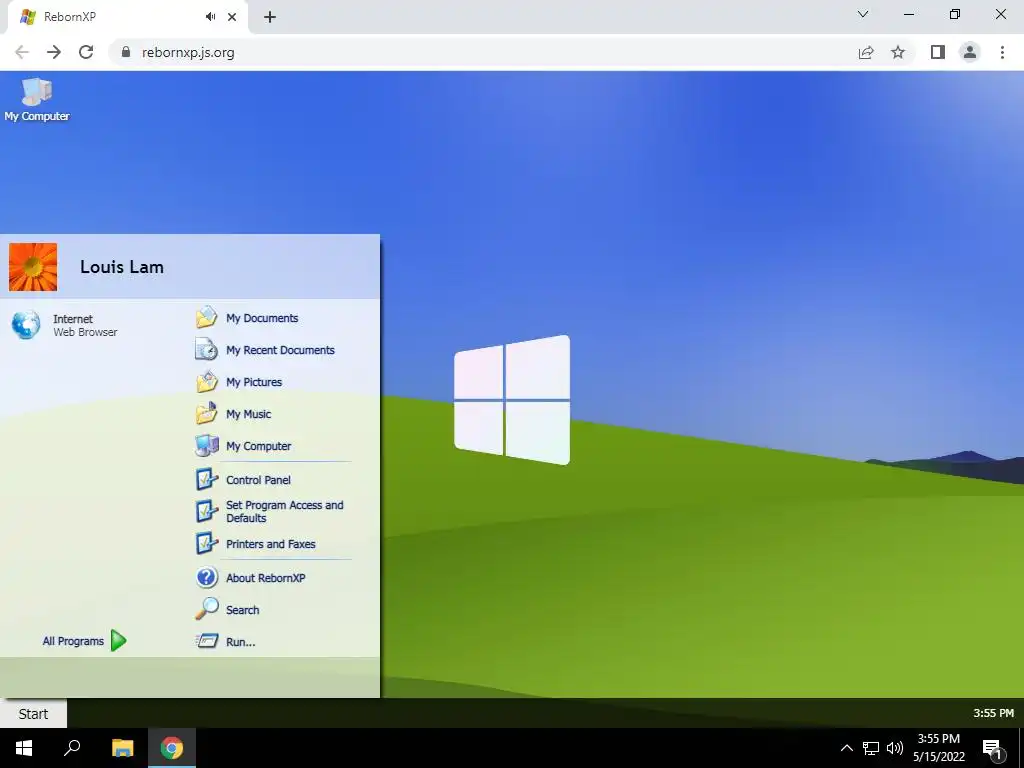
Task: Open Chrome tab search chevron
Action: (x=863, y=14)
